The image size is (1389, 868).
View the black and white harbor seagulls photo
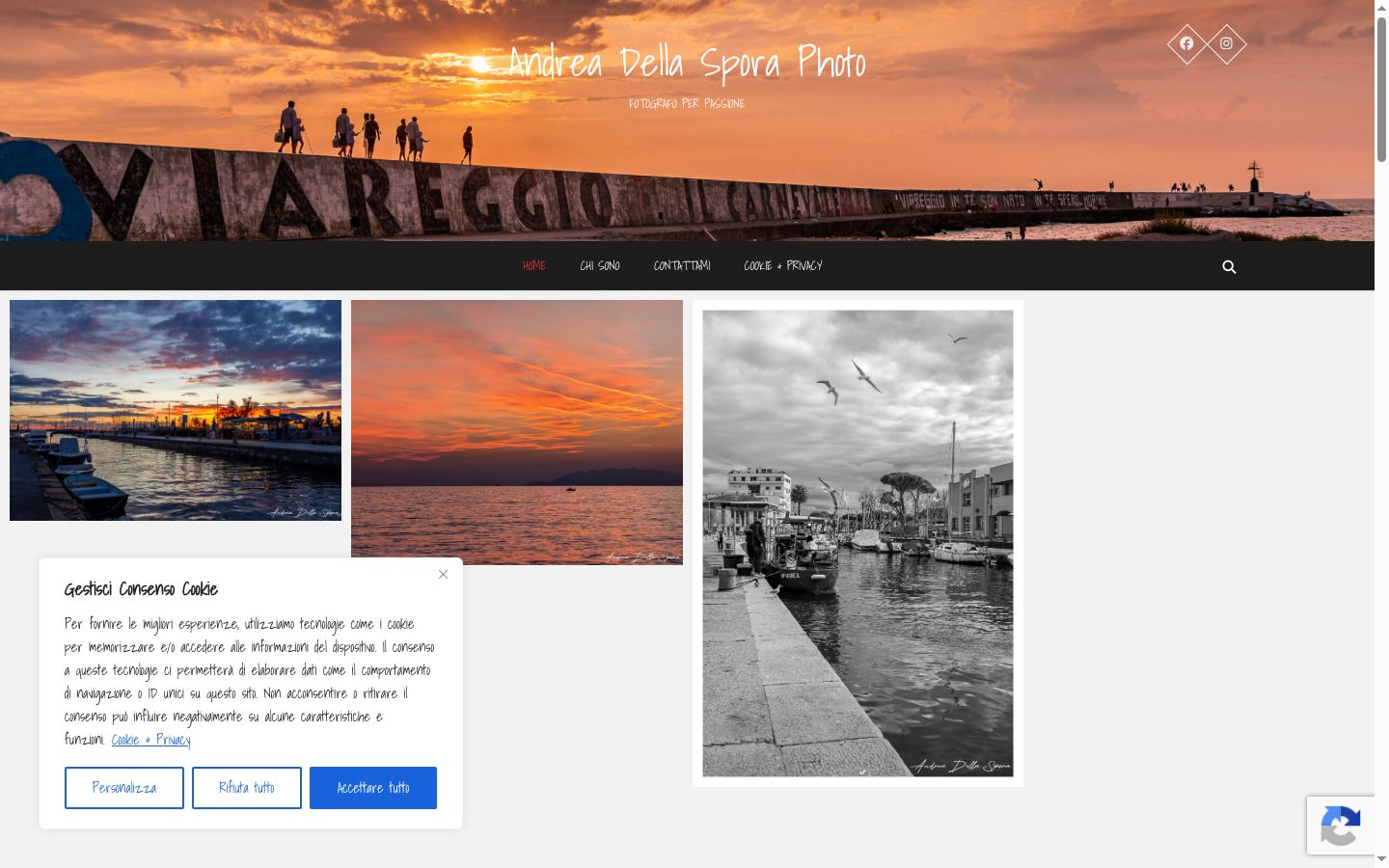coord(858,543)
